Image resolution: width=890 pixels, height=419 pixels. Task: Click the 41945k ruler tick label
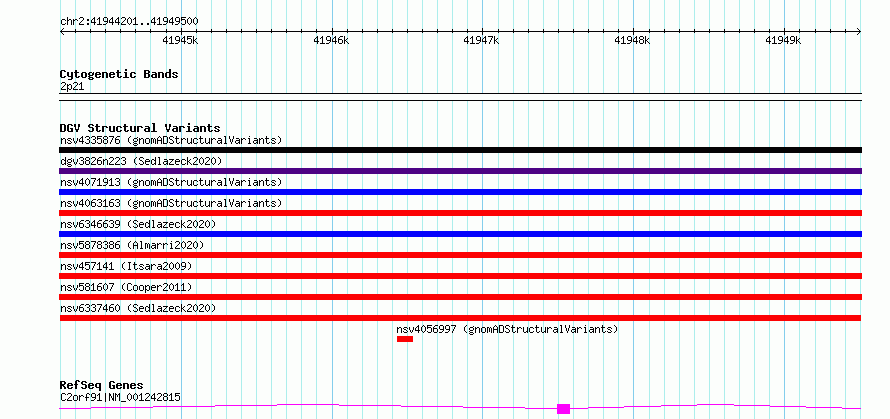(x=180, y=40)
